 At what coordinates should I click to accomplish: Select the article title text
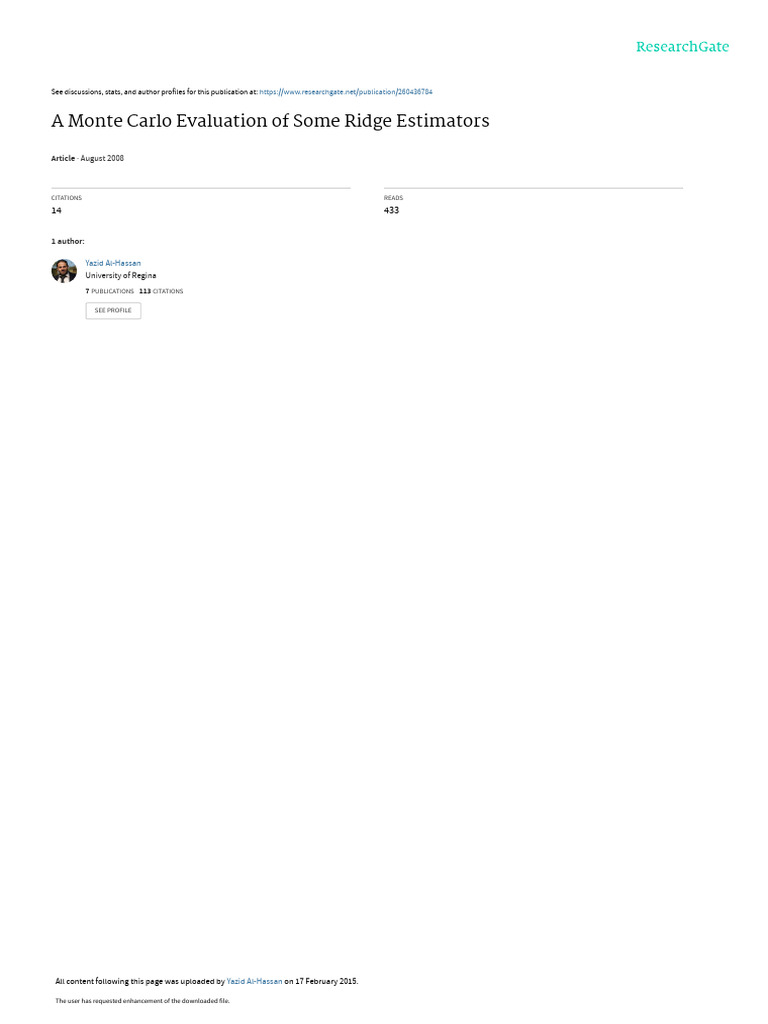tap(270, 121)
